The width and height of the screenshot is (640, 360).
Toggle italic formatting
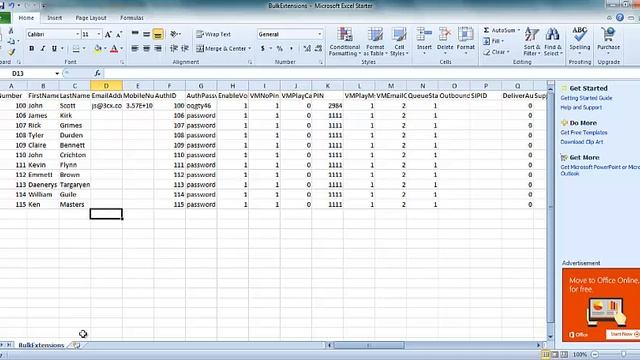42,49
